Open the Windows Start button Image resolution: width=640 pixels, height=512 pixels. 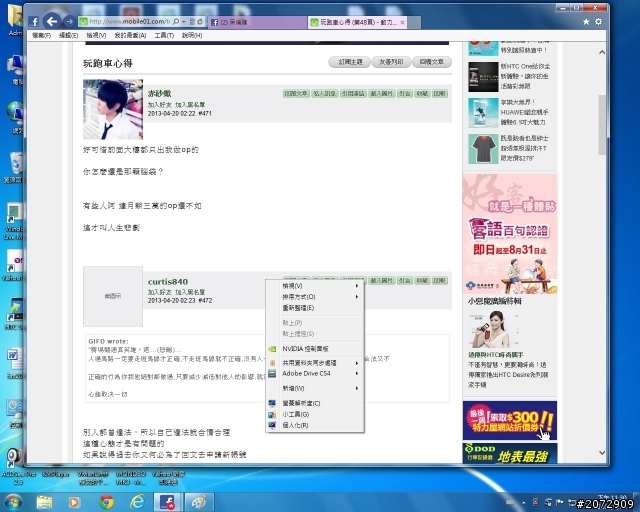13,502
